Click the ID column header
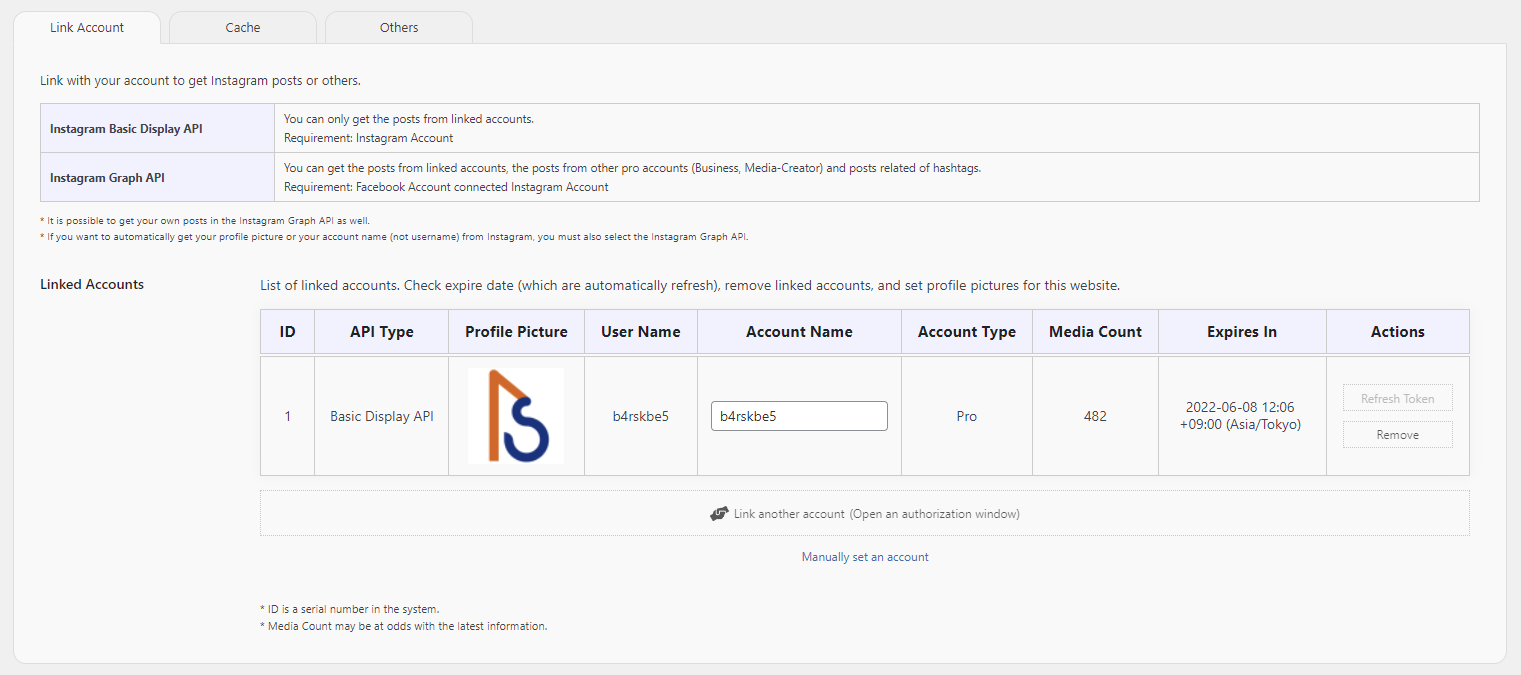Image resolution: width=1521 pixels, height=675 pixels. pos(287,332)
